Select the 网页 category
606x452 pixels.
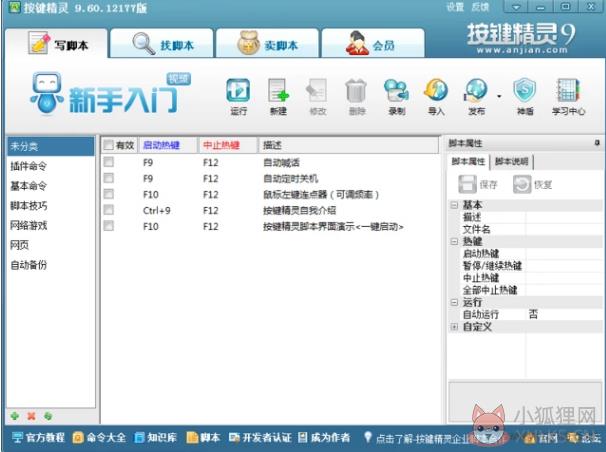[51, 245]
